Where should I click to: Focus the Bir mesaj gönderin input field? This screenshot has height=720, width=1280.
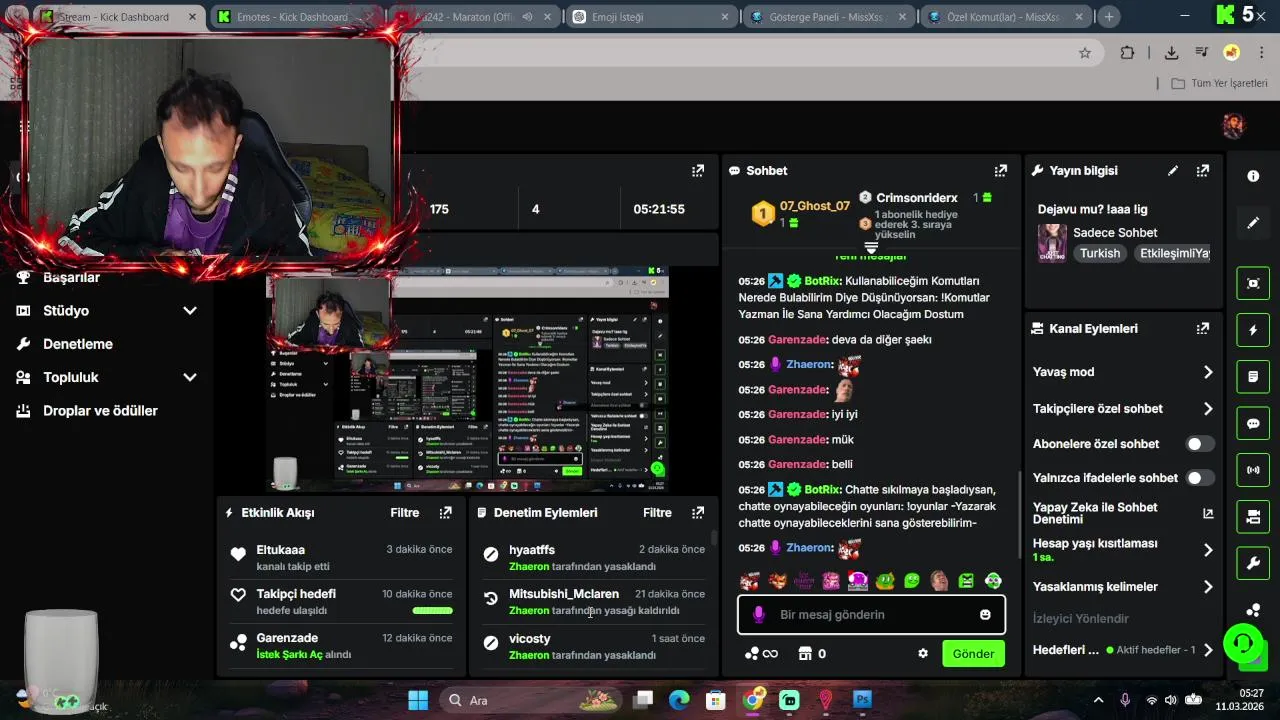click(871, 615)
